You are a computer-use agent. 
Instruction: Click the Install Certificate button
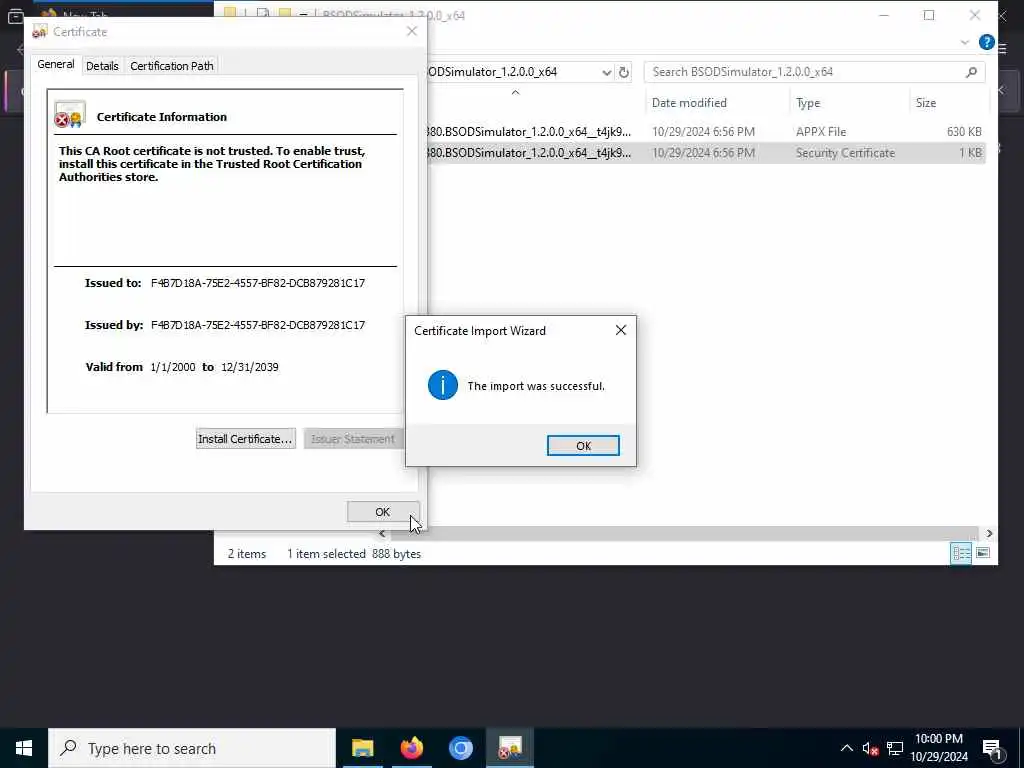click(x=246, y=439)
